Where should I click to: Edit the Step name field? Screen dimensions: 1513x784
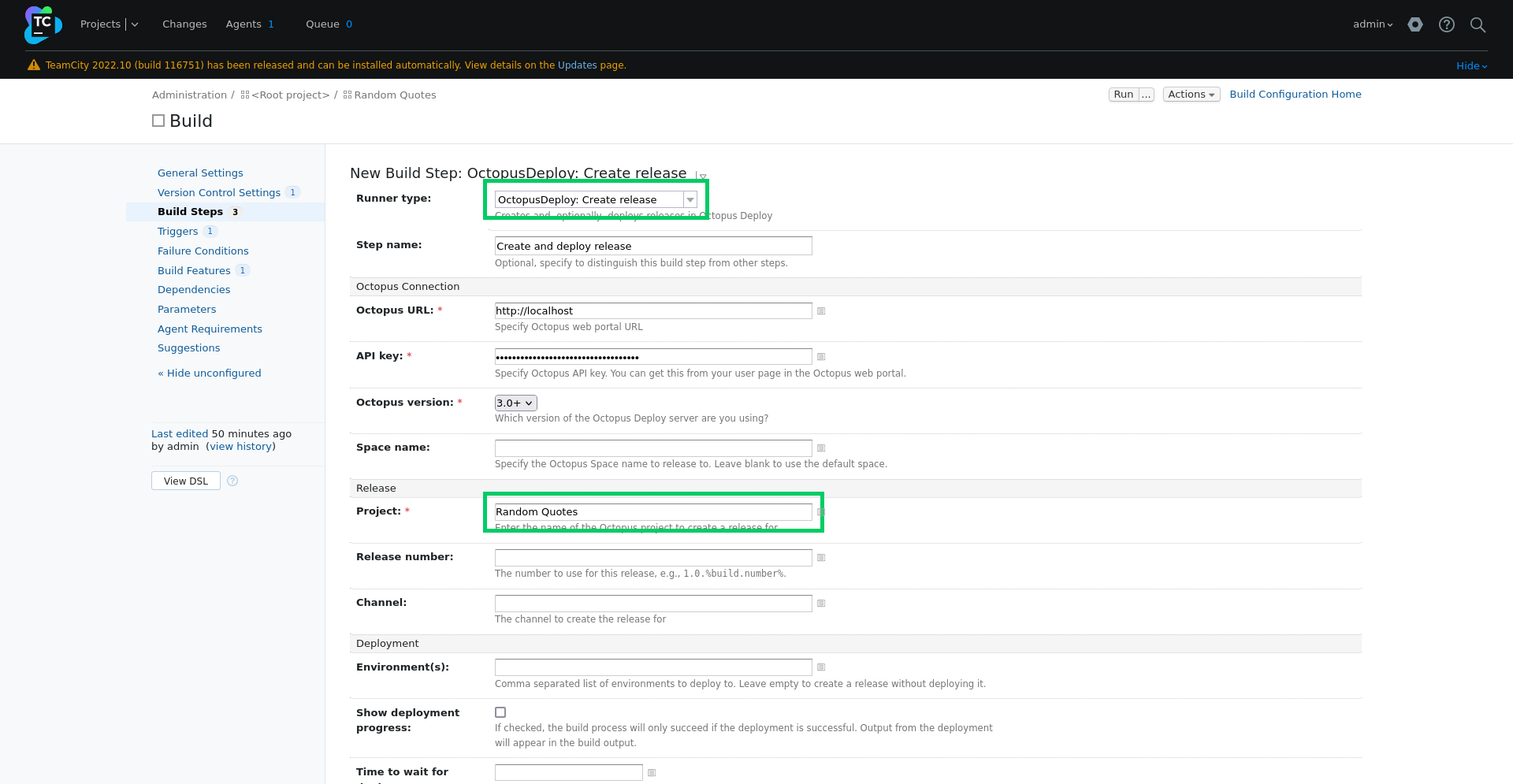(653, 246)
